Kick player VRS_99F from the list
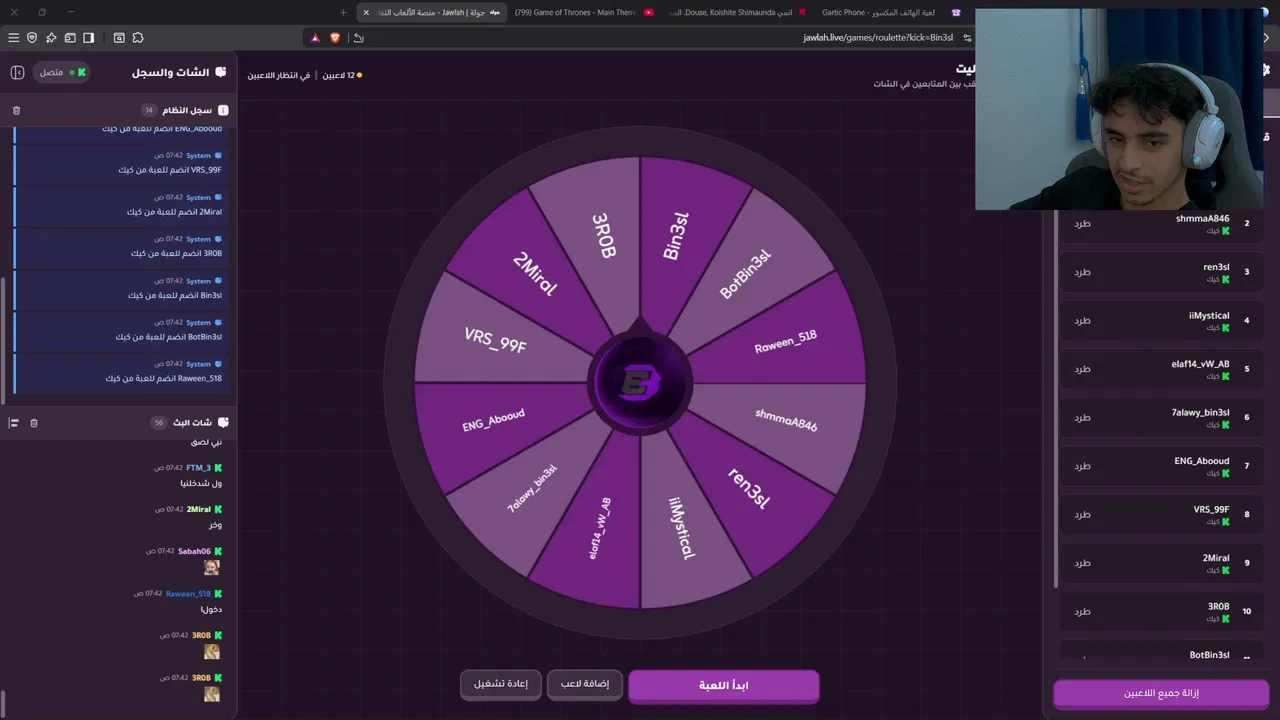The height and width of the screenshot is (720, 1280). [1082, 514]
